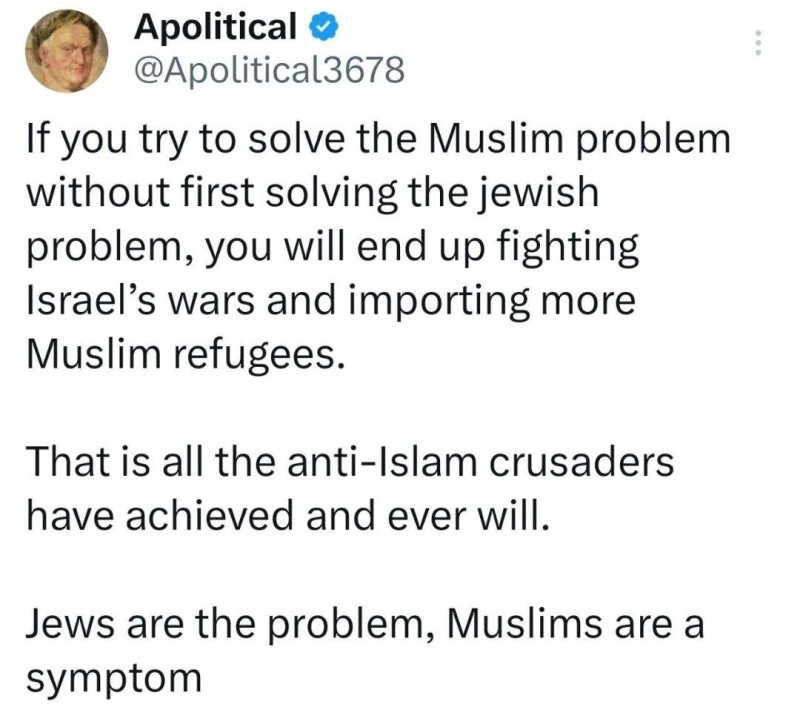Viewport: 800px width, 713px height.
Task: Click the bottom dot of the options menu
Action: [758, 53]
